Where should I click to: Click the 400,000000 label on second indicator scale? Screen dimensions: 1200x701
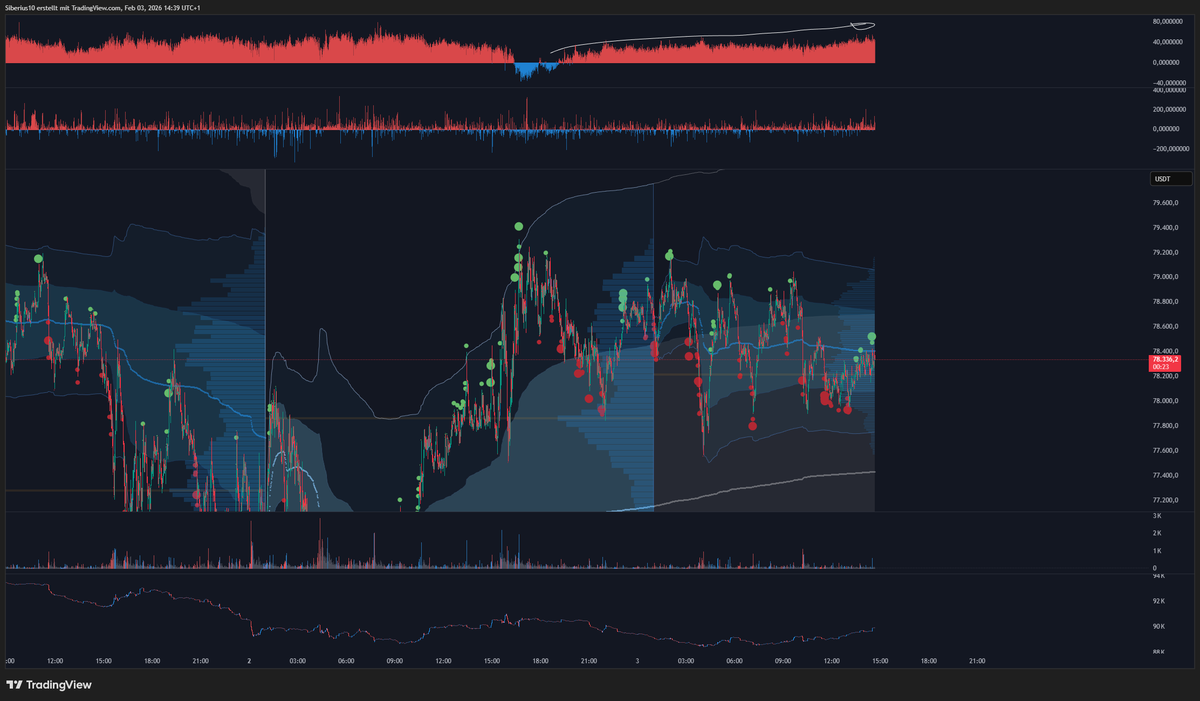1170,90
